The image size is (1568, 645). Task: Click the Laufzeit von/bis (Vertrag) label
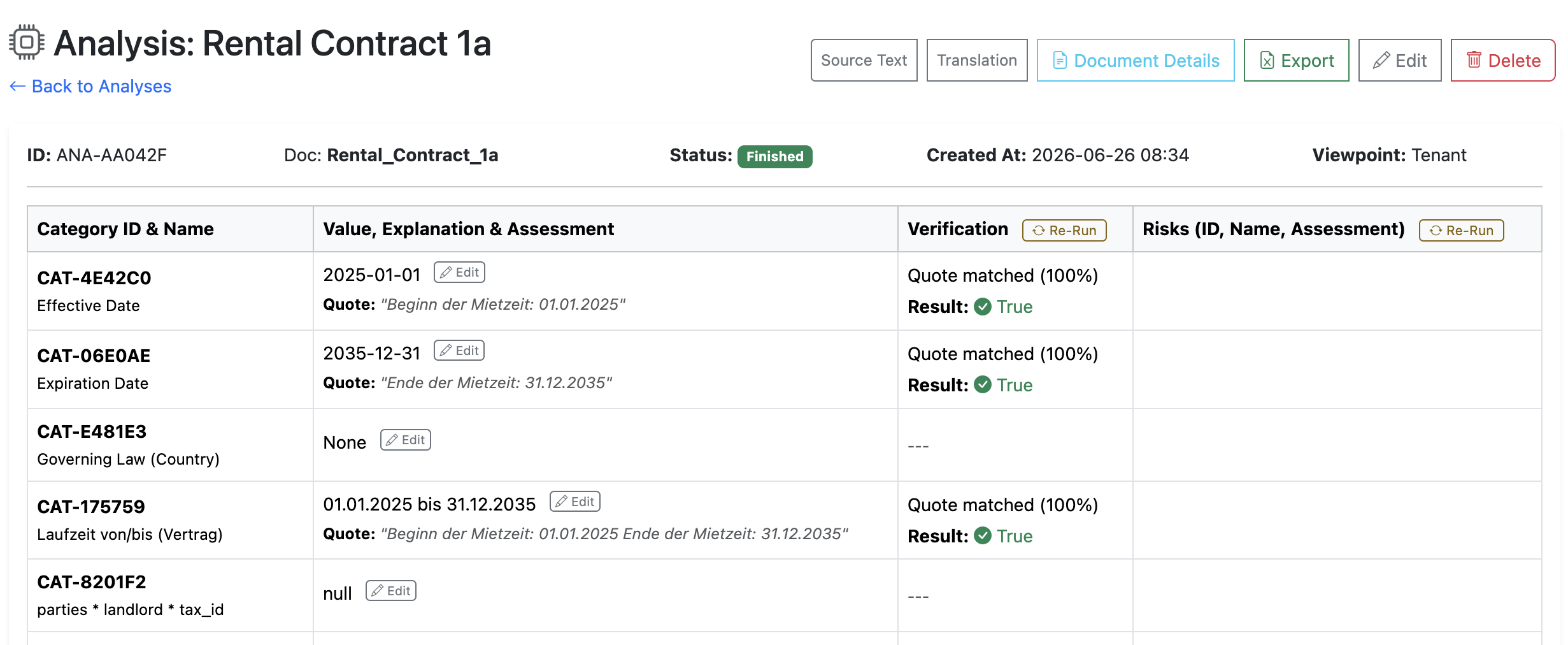point(130,535)
